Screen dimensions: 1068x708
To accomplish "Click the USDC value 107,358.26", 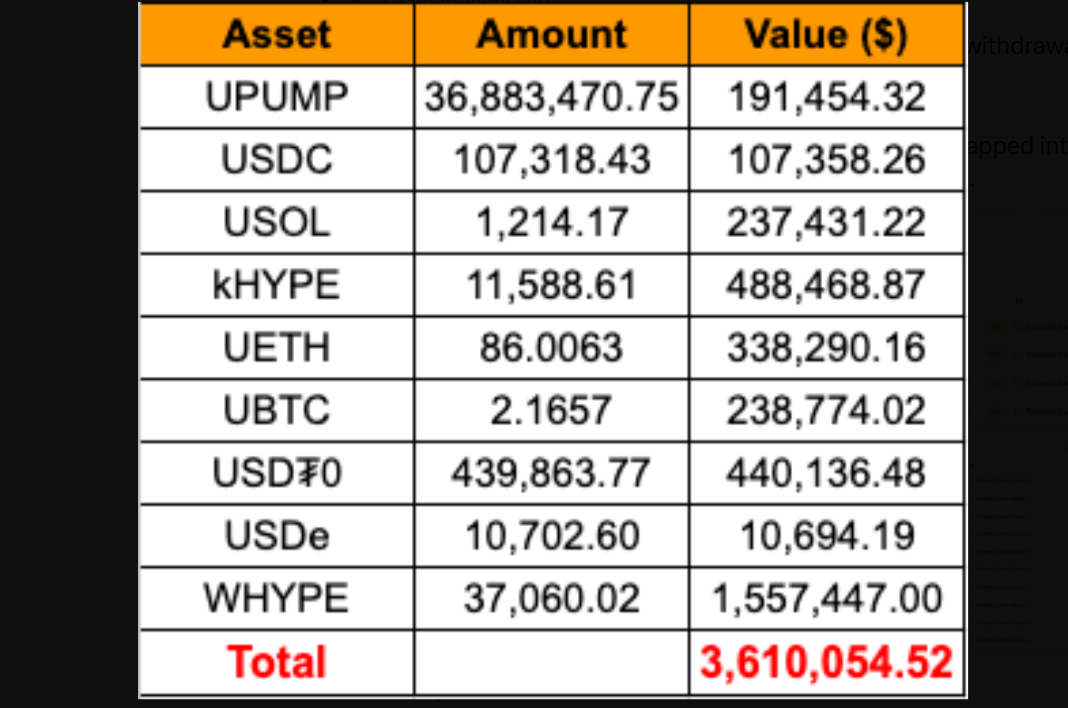I will click(826, 160).
